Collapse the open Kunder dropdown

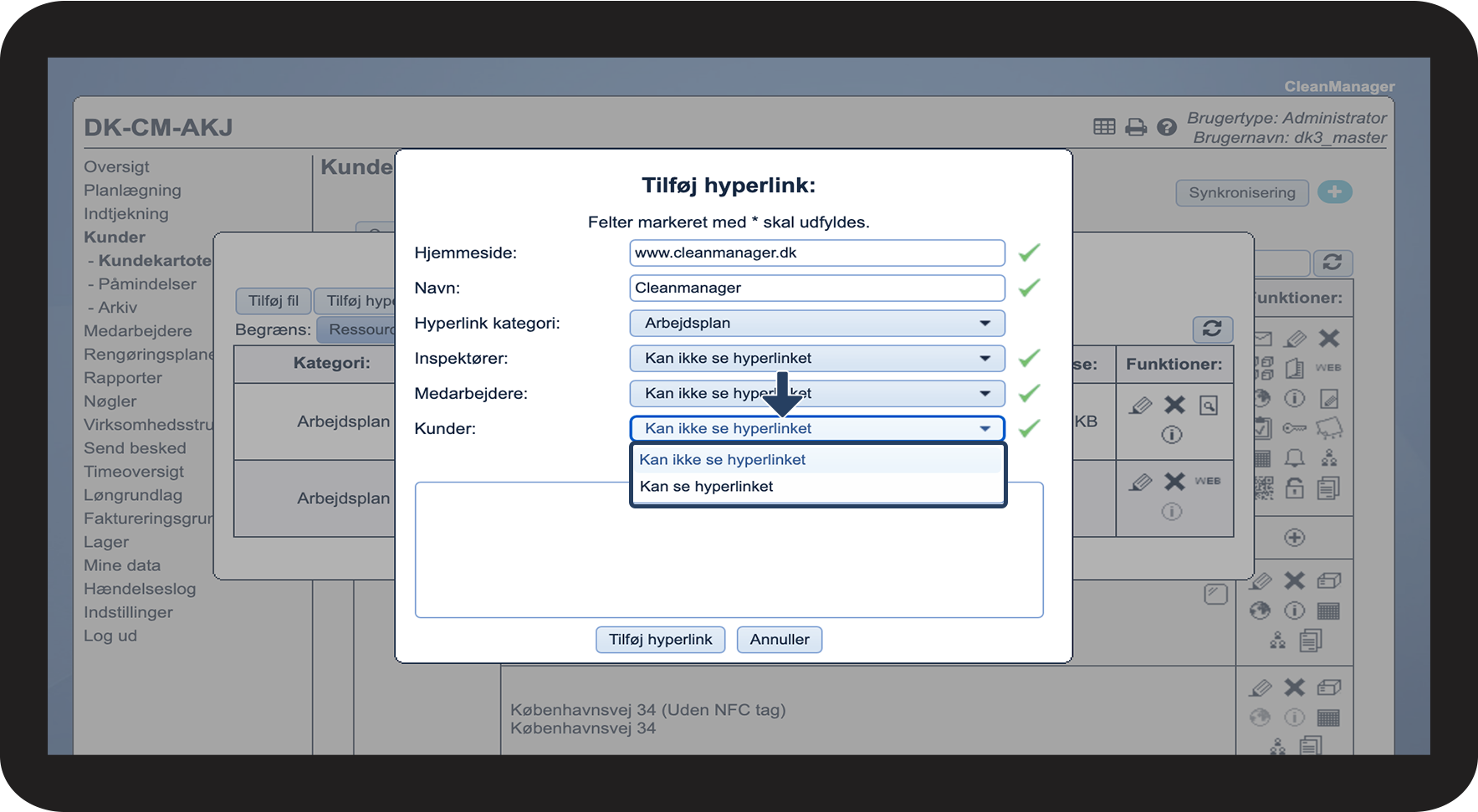click(817, 428)
